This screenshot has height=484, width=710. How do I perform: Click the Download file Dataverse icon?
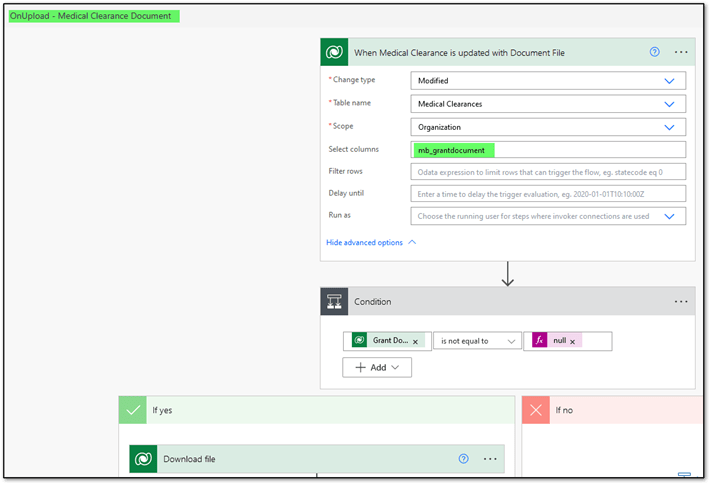144,459
